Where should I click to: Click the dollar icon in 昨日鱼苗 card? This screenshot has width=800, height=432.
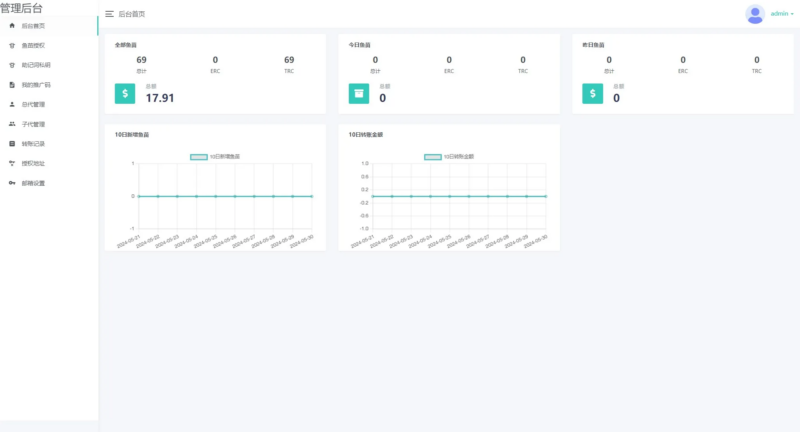click(593, 93)
